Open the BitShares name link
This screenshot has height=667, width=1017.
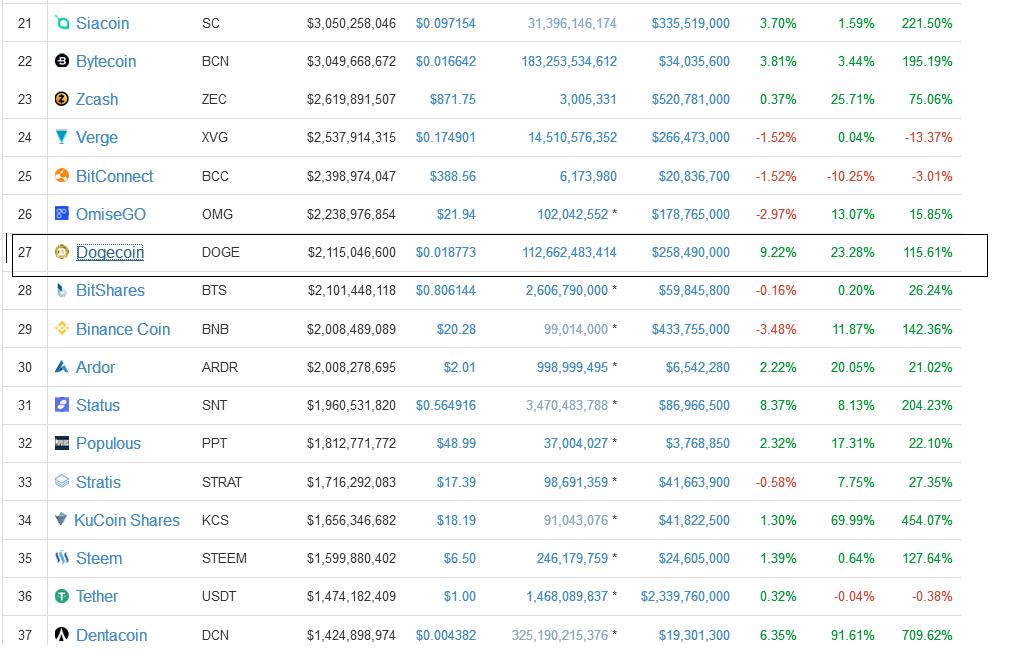[110, 291]
